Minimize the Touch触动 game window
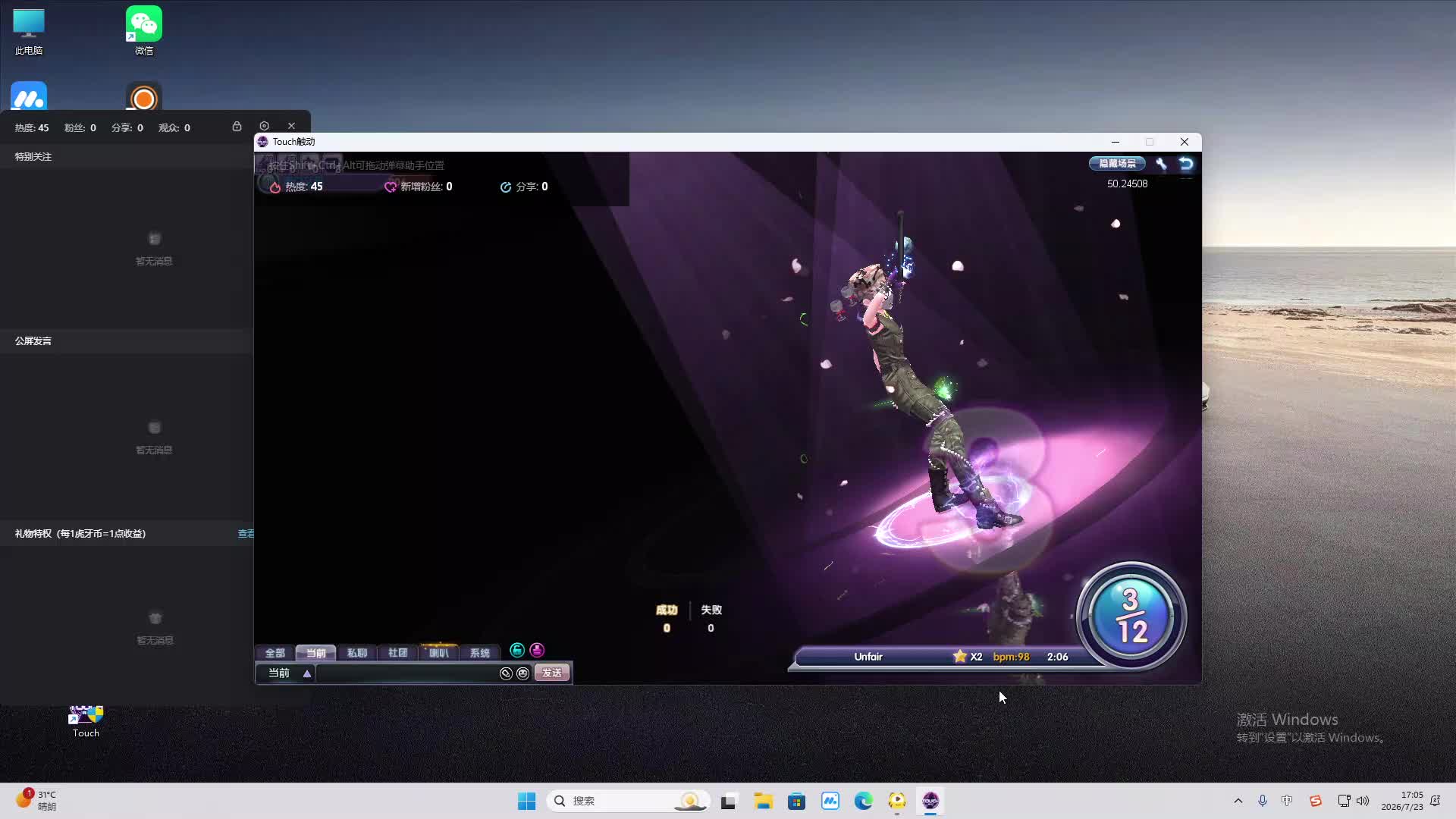This screenshot has width=1456, height=819. (1115, 142)
